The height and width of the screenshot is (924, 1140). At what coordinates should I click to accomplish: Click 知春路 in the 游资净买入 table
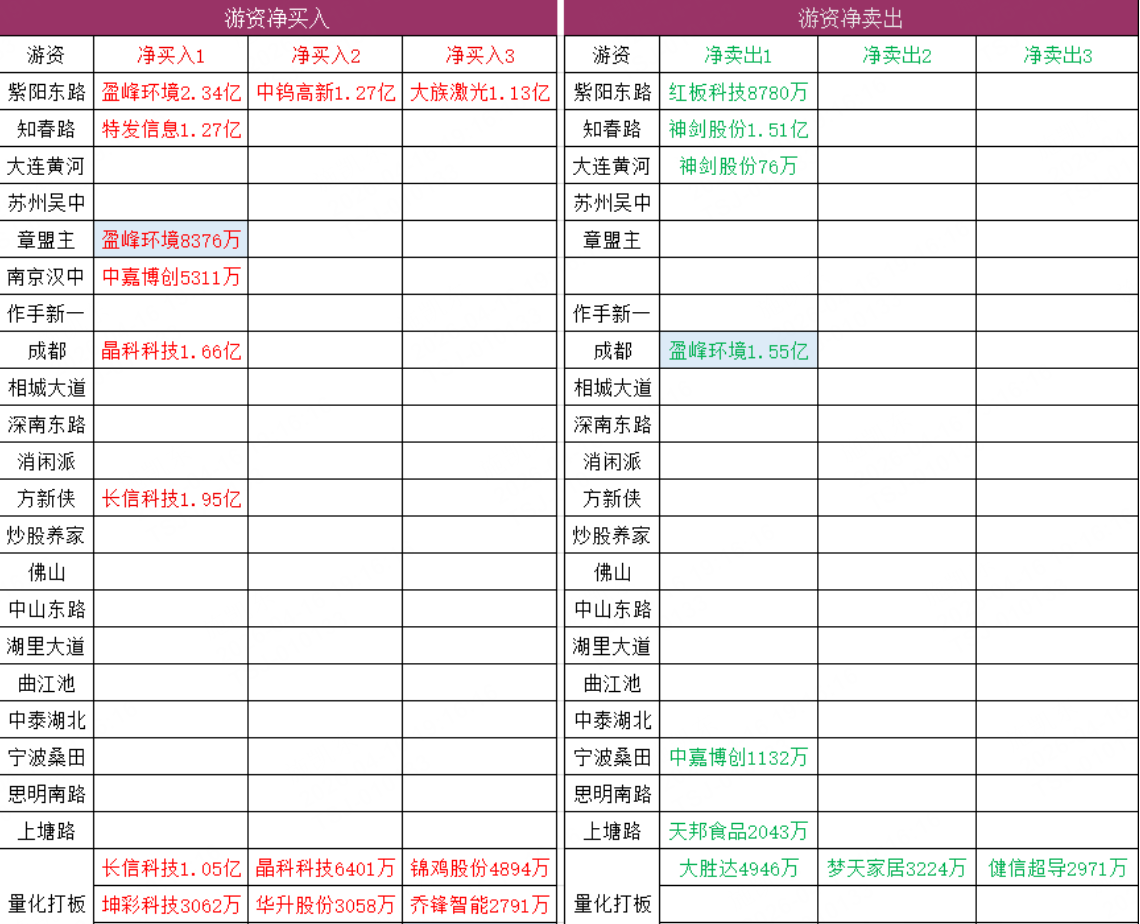click(47, 129)
